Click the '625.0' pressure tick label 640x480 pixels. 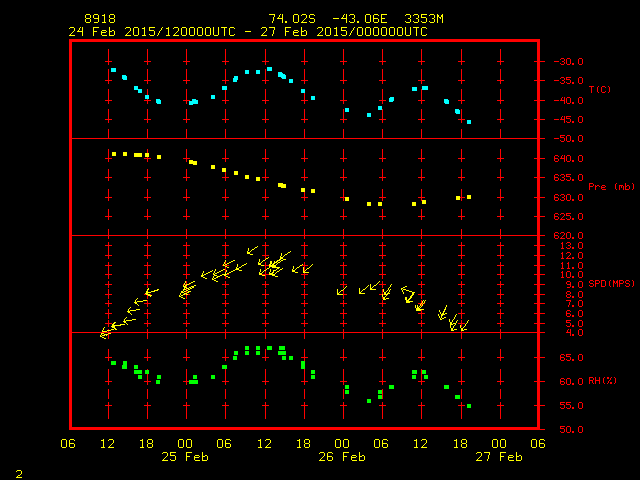click(x=569, y=216)
